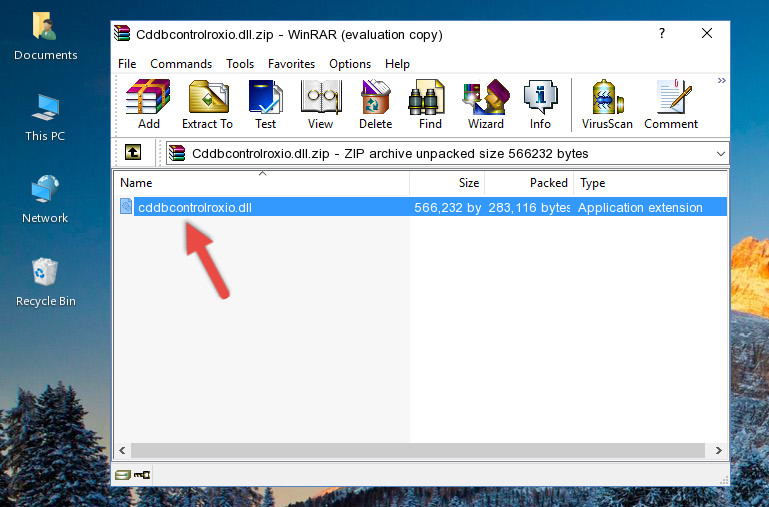Click the horizontal scrollbar track
This screenshot has width=769, height=507.
tap(418, 450)
